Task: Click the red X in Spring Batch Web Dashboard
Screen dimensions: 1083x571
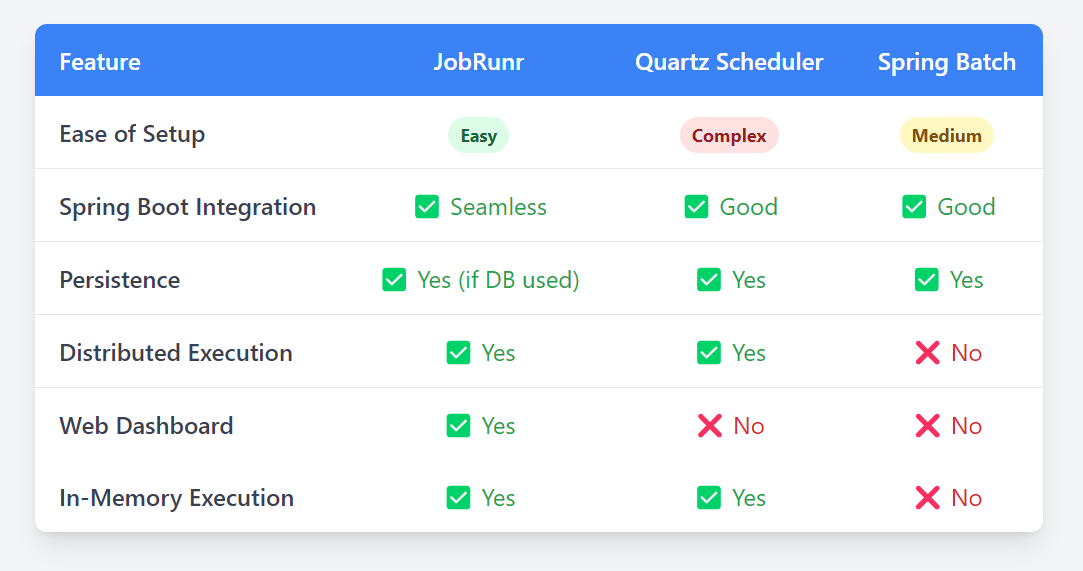Action: [927, 426]
